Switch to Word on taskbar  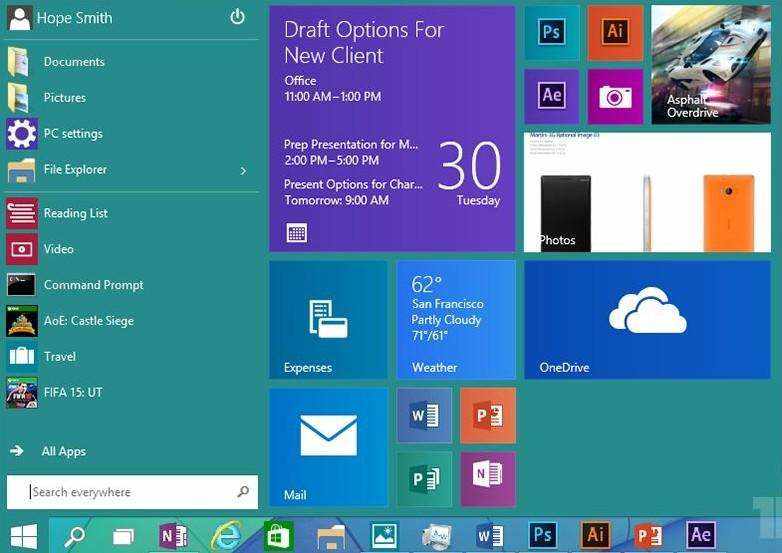click(490, 536)
